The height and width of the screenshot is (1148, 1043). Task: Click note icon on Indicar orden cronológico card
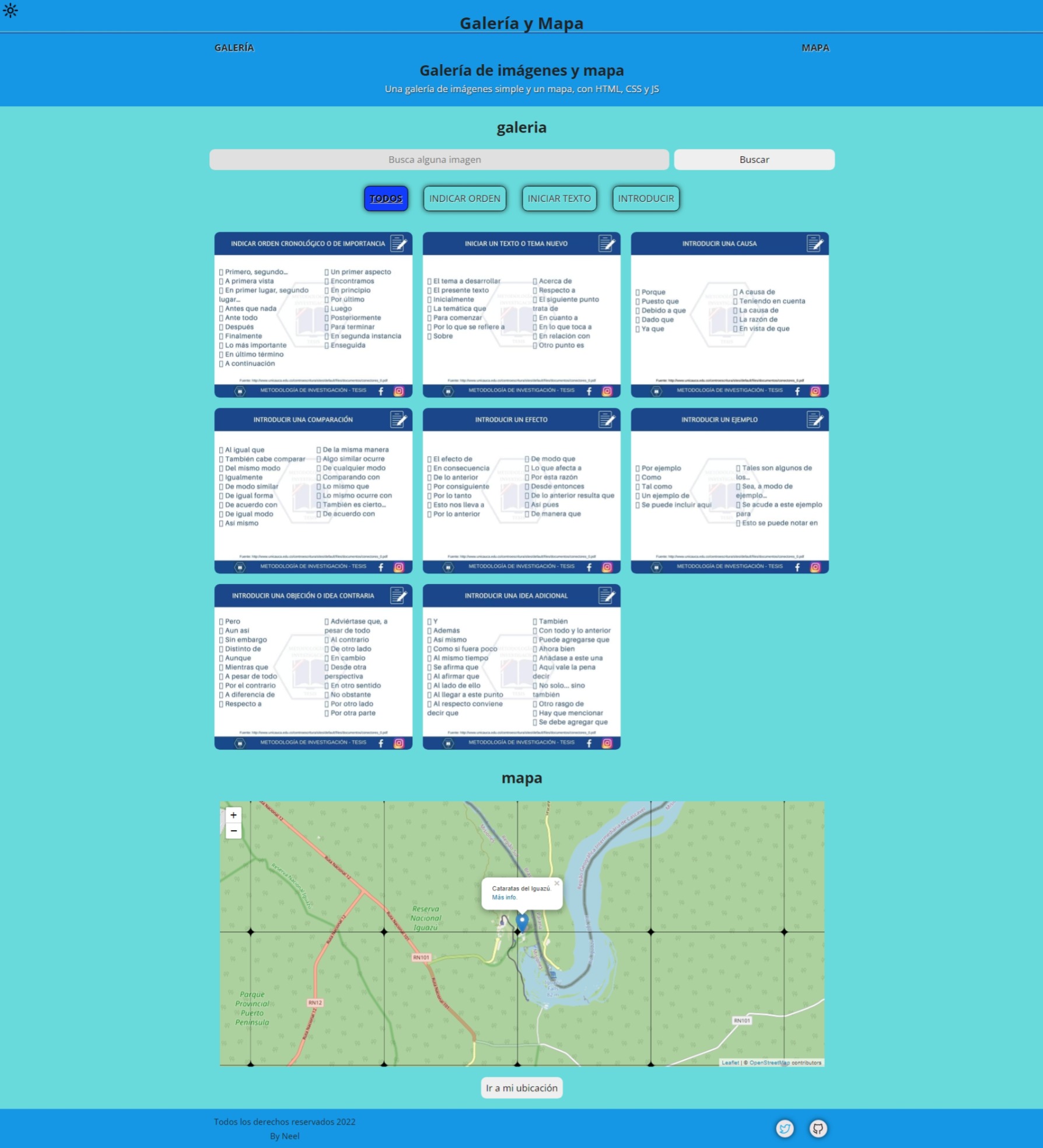[398, 243]
